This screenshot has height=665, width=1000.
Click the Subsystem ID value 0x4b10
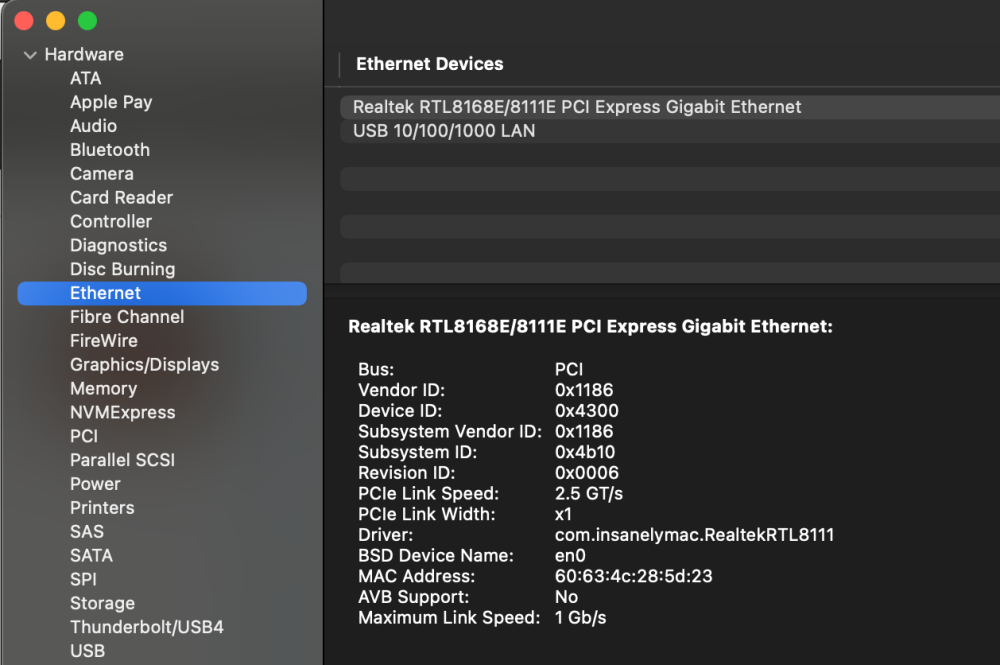[x=585, y=452]
